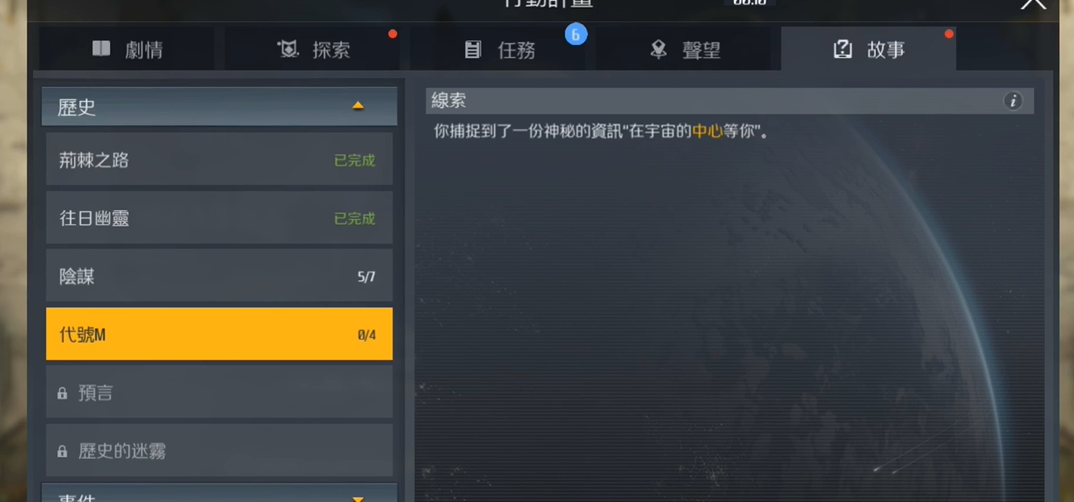
Task: Select the 陰謀 entry showing 5/7
Action: pyautogui.click(x=219, y=276)
